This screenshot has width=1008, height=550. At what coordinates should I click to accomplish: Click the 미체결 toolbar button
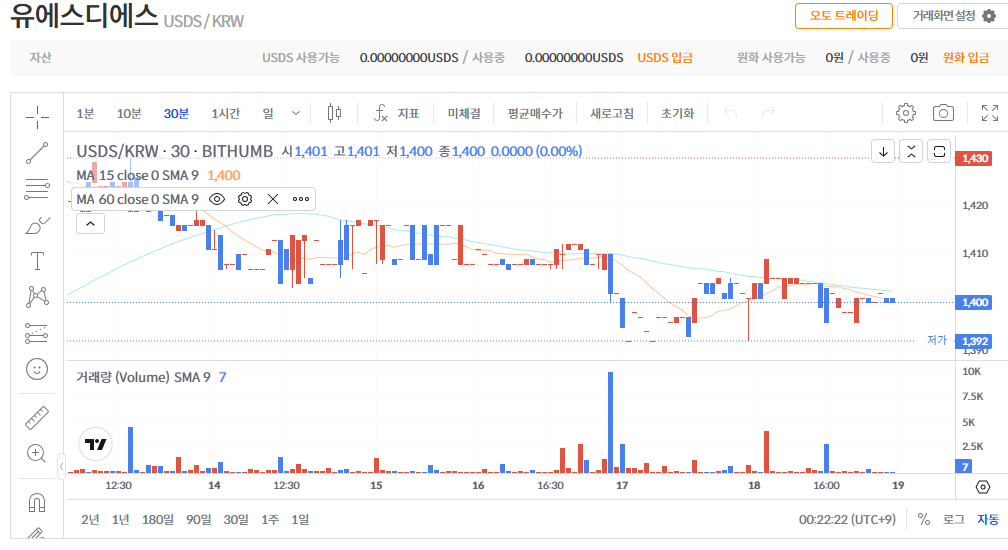(x=464, y=114)
